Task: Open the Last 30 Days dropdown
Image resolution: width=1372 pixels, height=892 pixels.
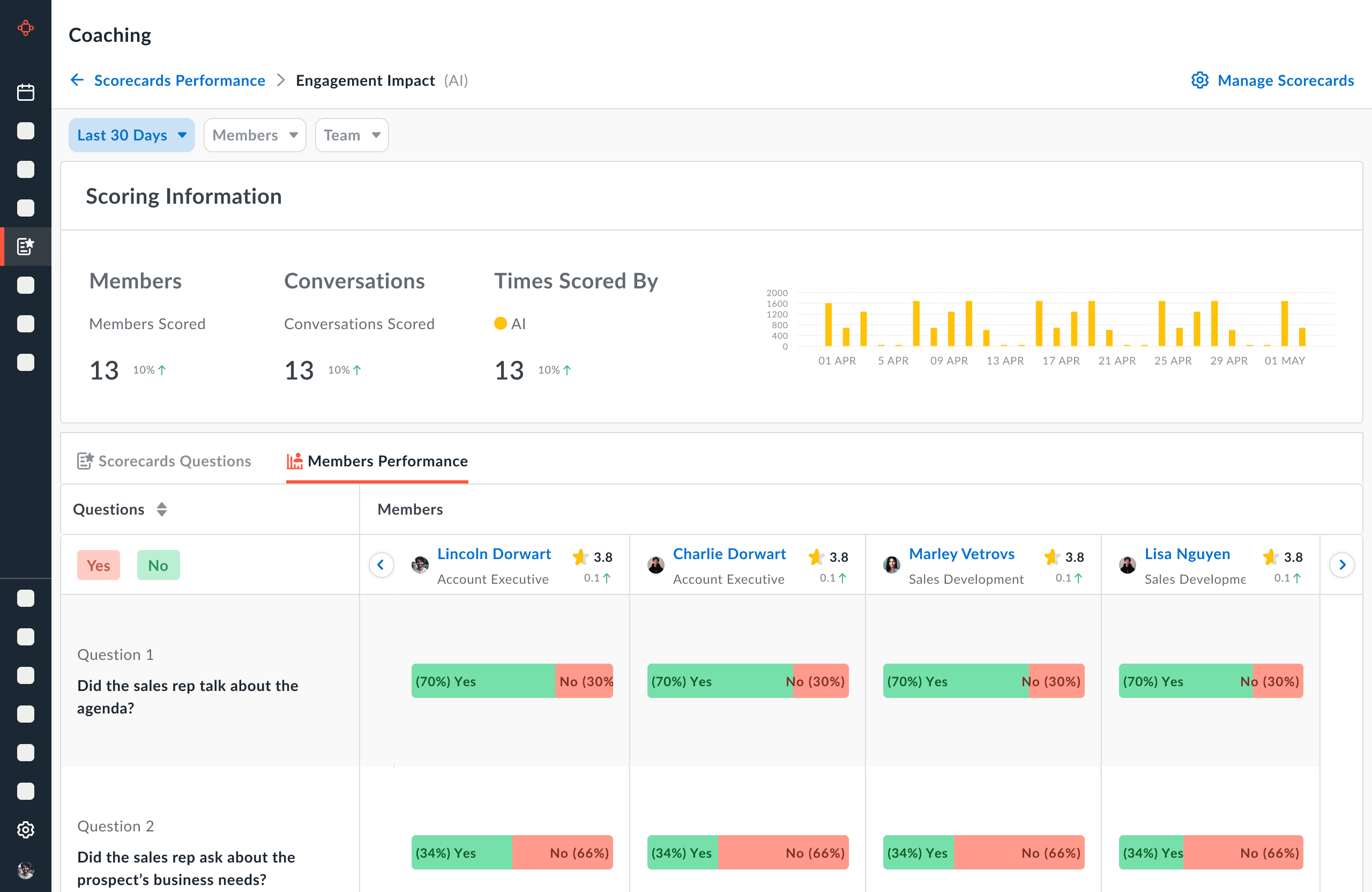Action: (x=131, y=135)
